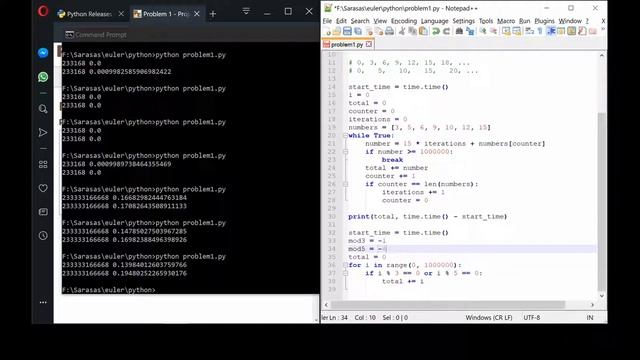Click the Copy toolbar icon
The height and width of the screenshot is (360, 640).
pyautogui.click(x=412, y=31)
